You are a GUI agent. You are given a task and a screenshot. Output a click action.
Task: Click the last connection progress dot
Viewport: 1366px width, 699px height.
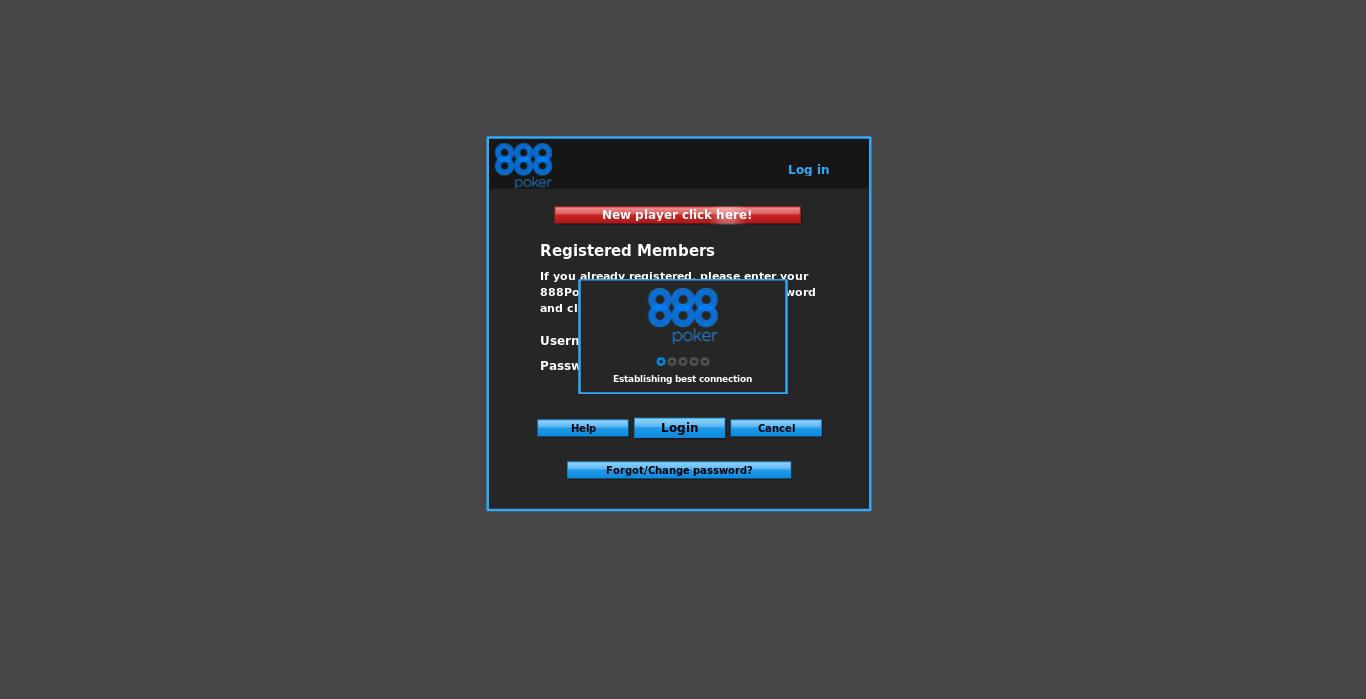(x=705, y=362)
